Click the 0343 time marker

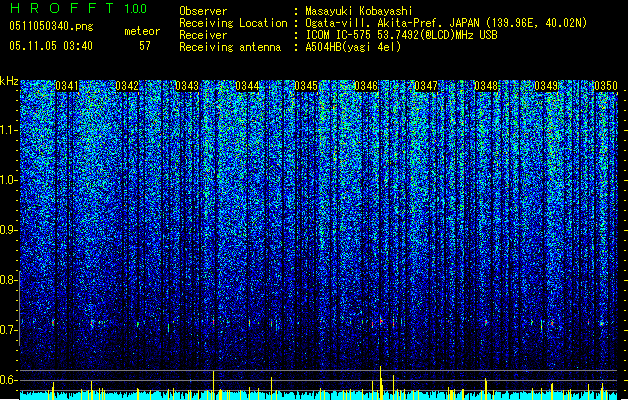click(187, 86)
